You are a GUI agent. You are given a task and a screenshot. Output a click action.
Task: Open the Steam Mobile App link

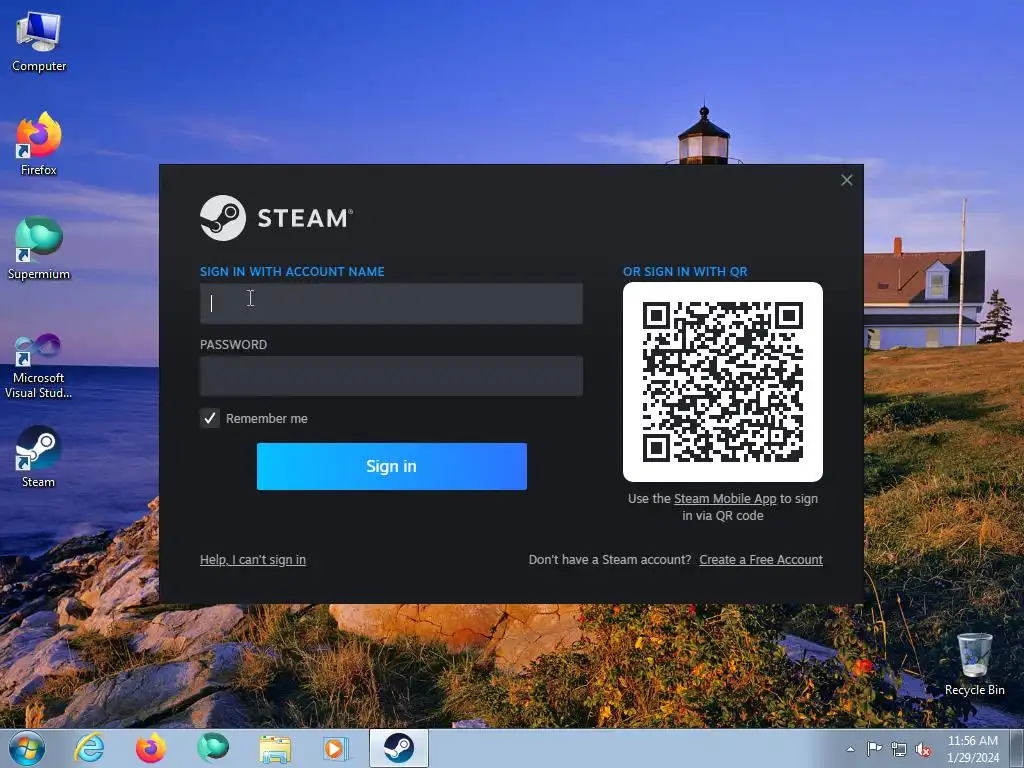(725, 499)
